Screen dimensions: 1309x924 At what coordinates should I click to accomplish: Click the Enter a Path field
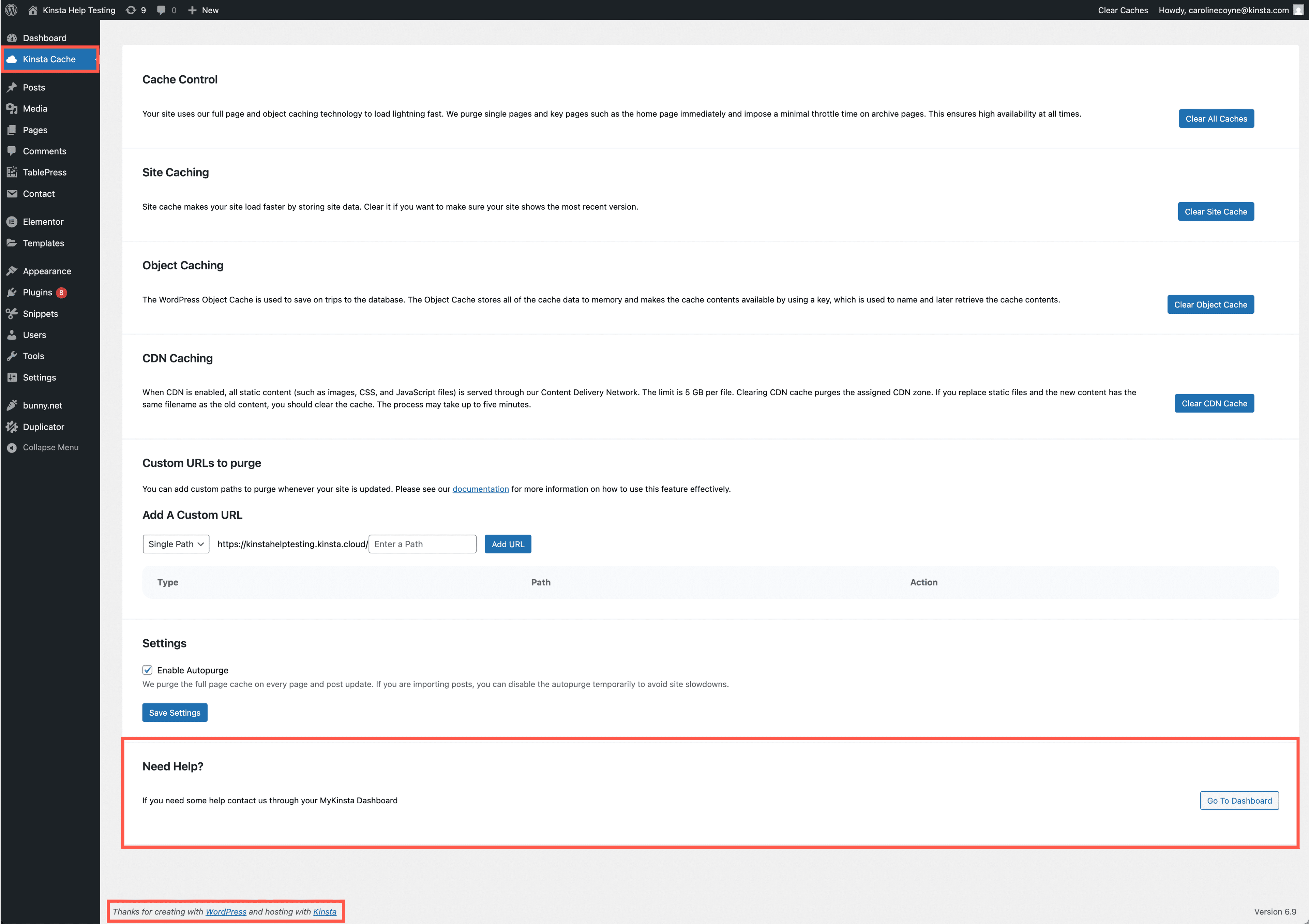tap(422, 543)
